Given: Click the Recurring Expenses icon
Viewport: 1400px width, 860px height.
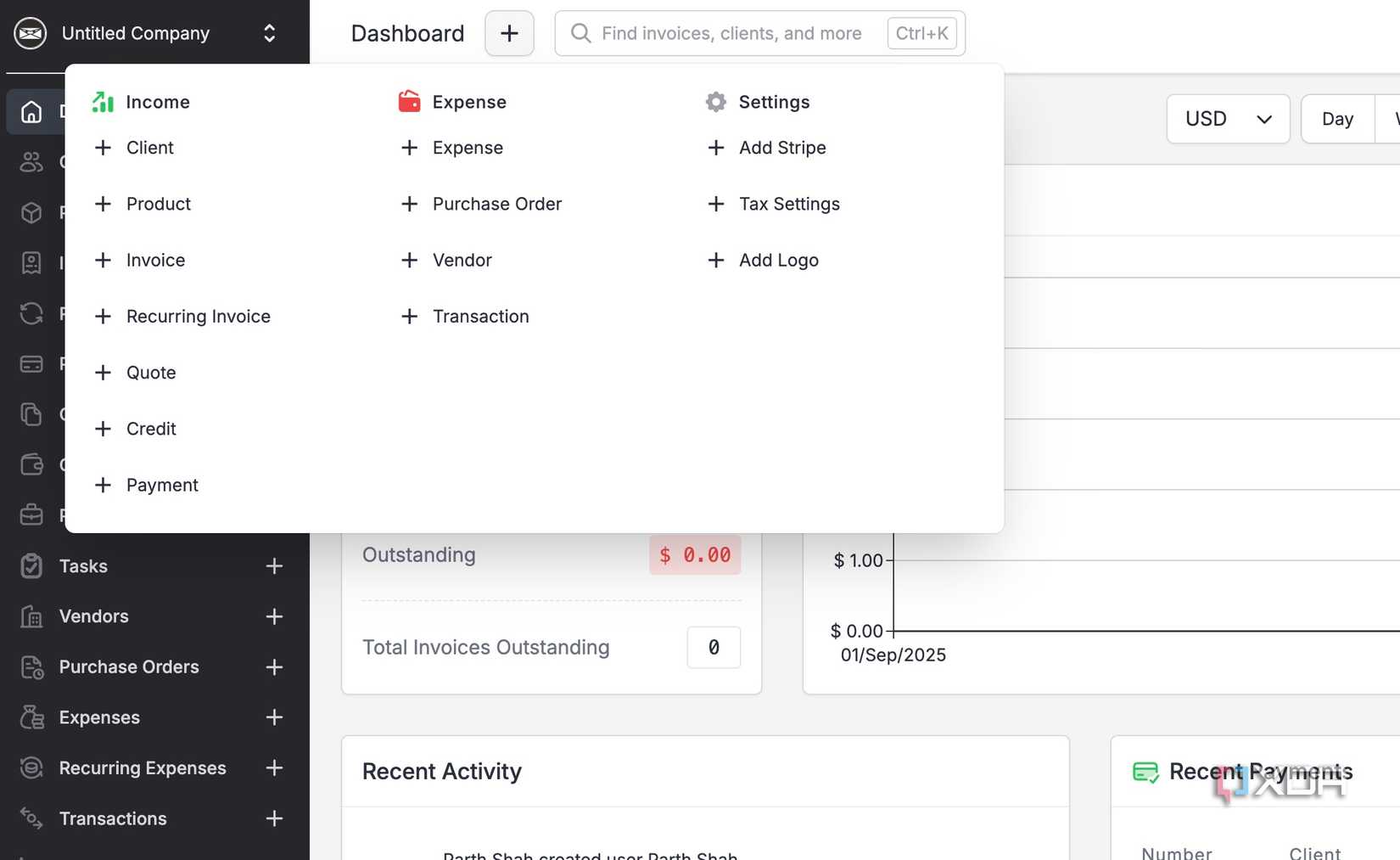Looking at the screenshot, I should (31, 768).
